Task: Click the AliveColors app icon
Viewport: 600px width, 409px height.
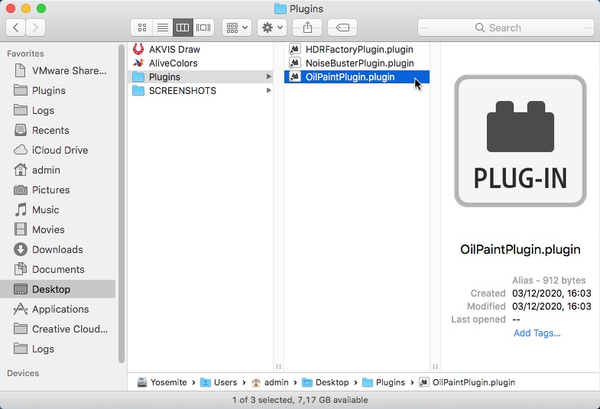Action: pyautogui.click(x=138, y=63)
